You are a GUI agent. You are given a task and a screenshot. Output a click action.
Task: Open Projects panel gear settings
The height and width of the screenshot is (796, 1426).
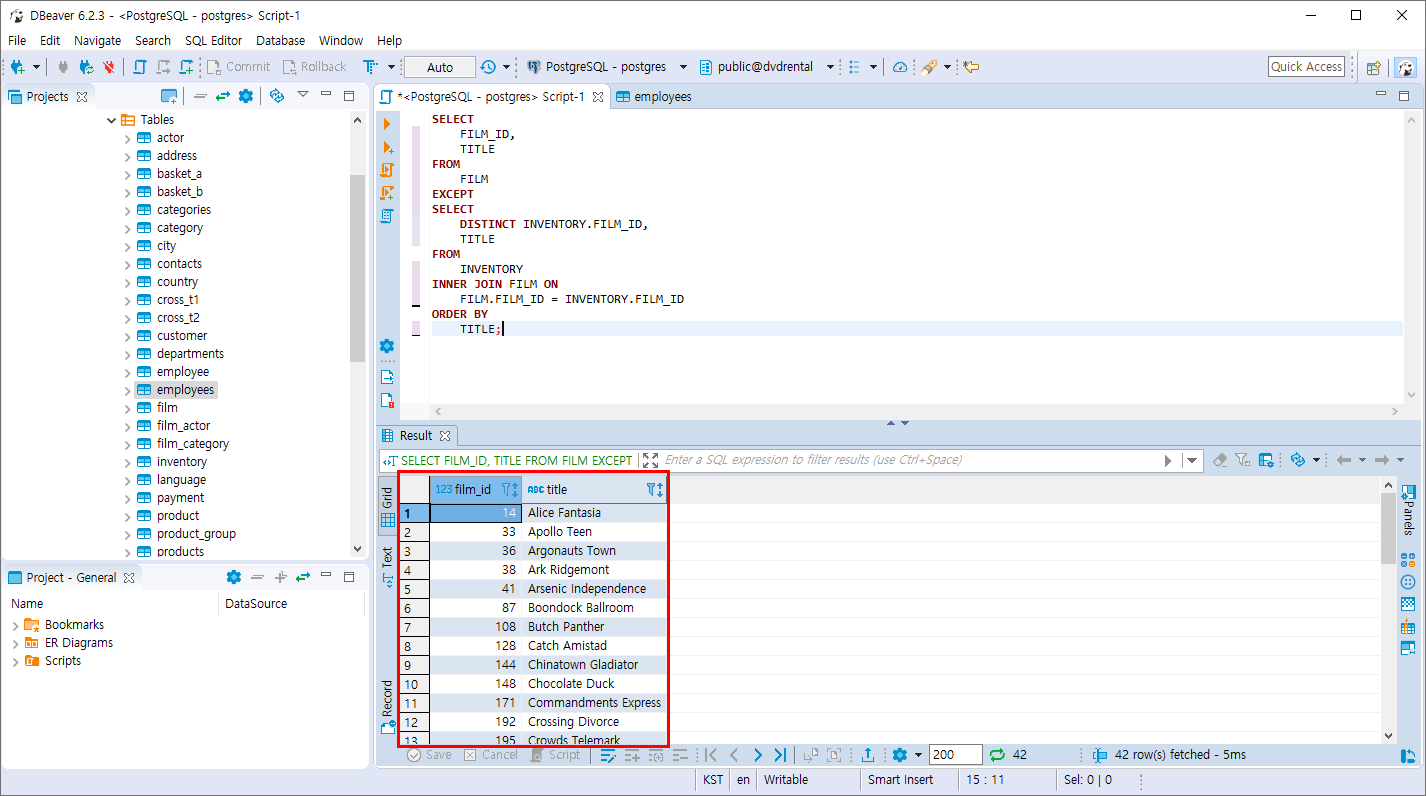point(246,96)
